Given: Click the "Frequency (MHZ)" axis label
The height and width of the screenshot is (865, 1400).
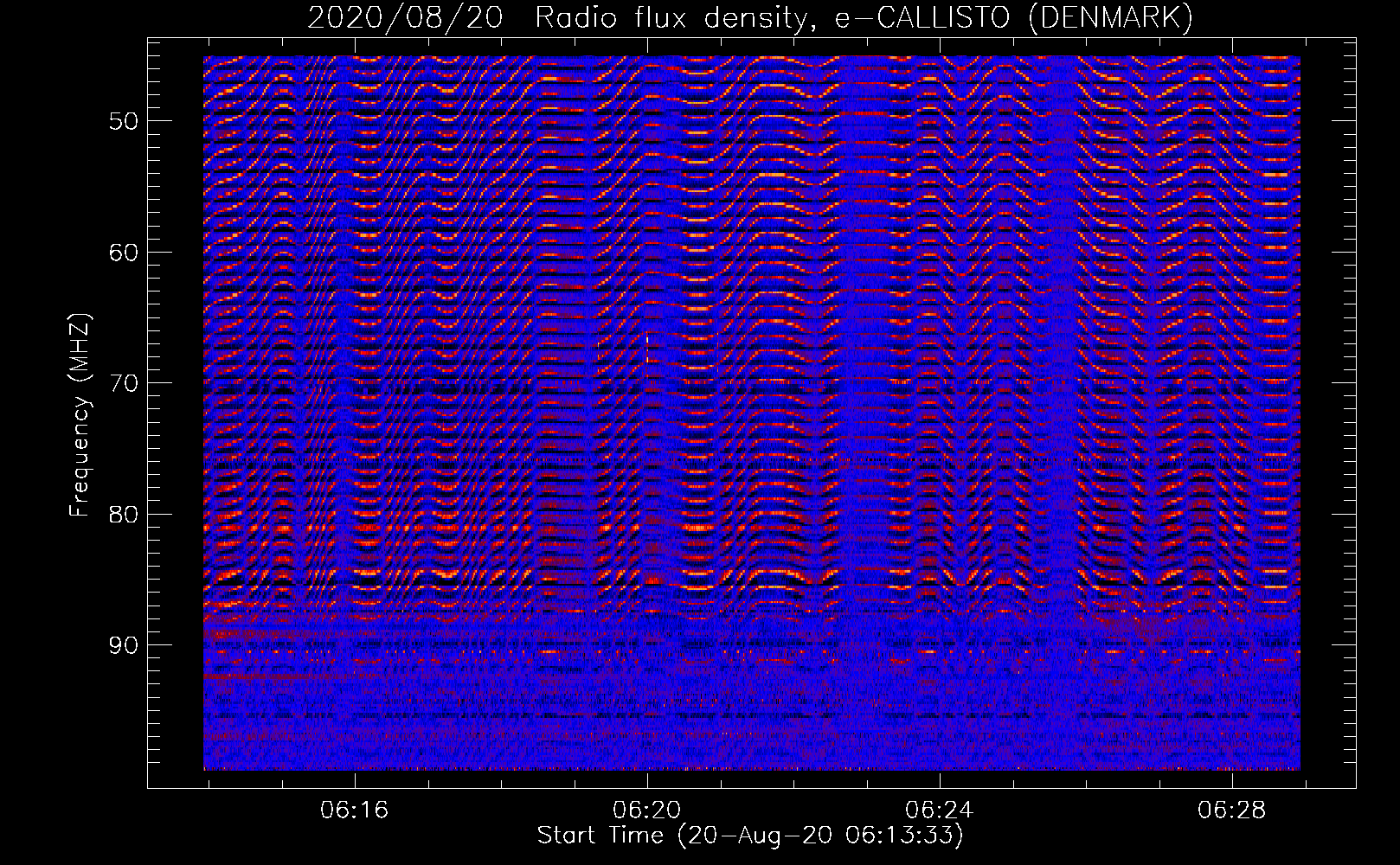Looking at the screenshot, I should coord(80,416).
